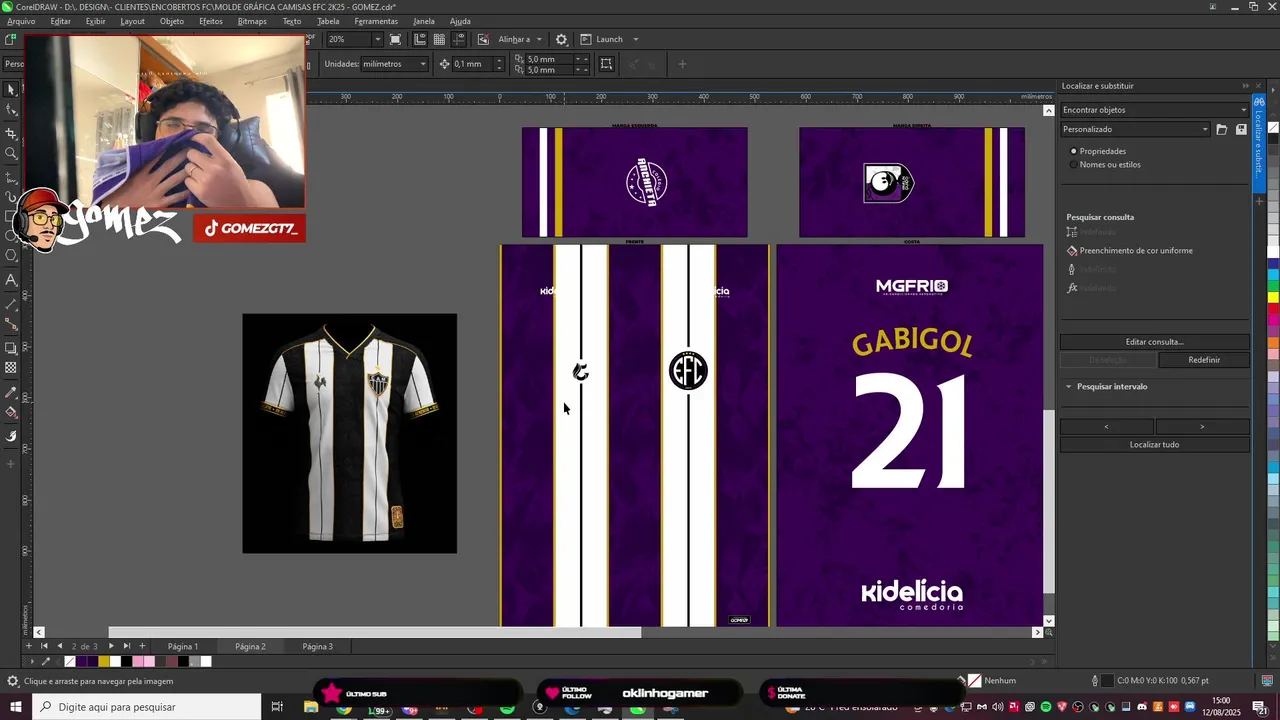
Task: Select the Polygon tool
Action: pyautogui.click(x=11, y=256)
